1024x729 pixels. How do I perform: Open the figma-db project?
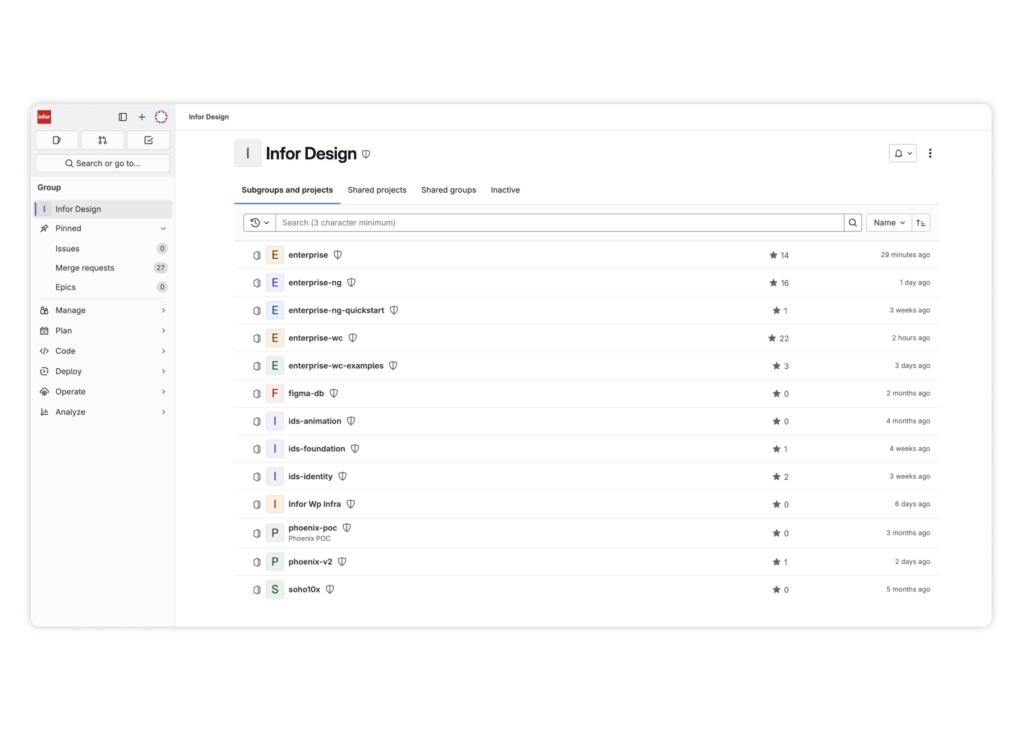pos(306,393)
